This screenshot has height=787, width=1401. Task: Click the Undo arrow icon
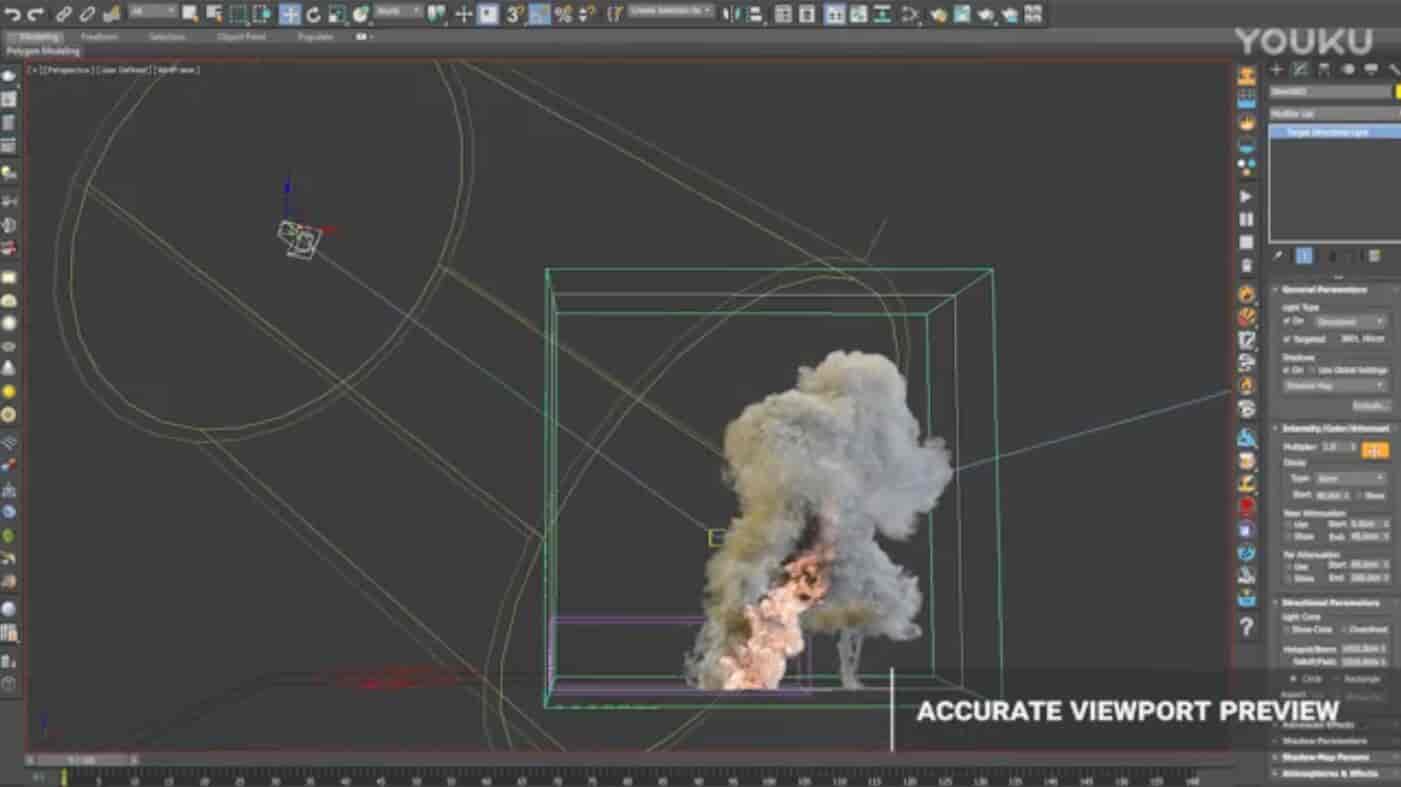point(12,14)
